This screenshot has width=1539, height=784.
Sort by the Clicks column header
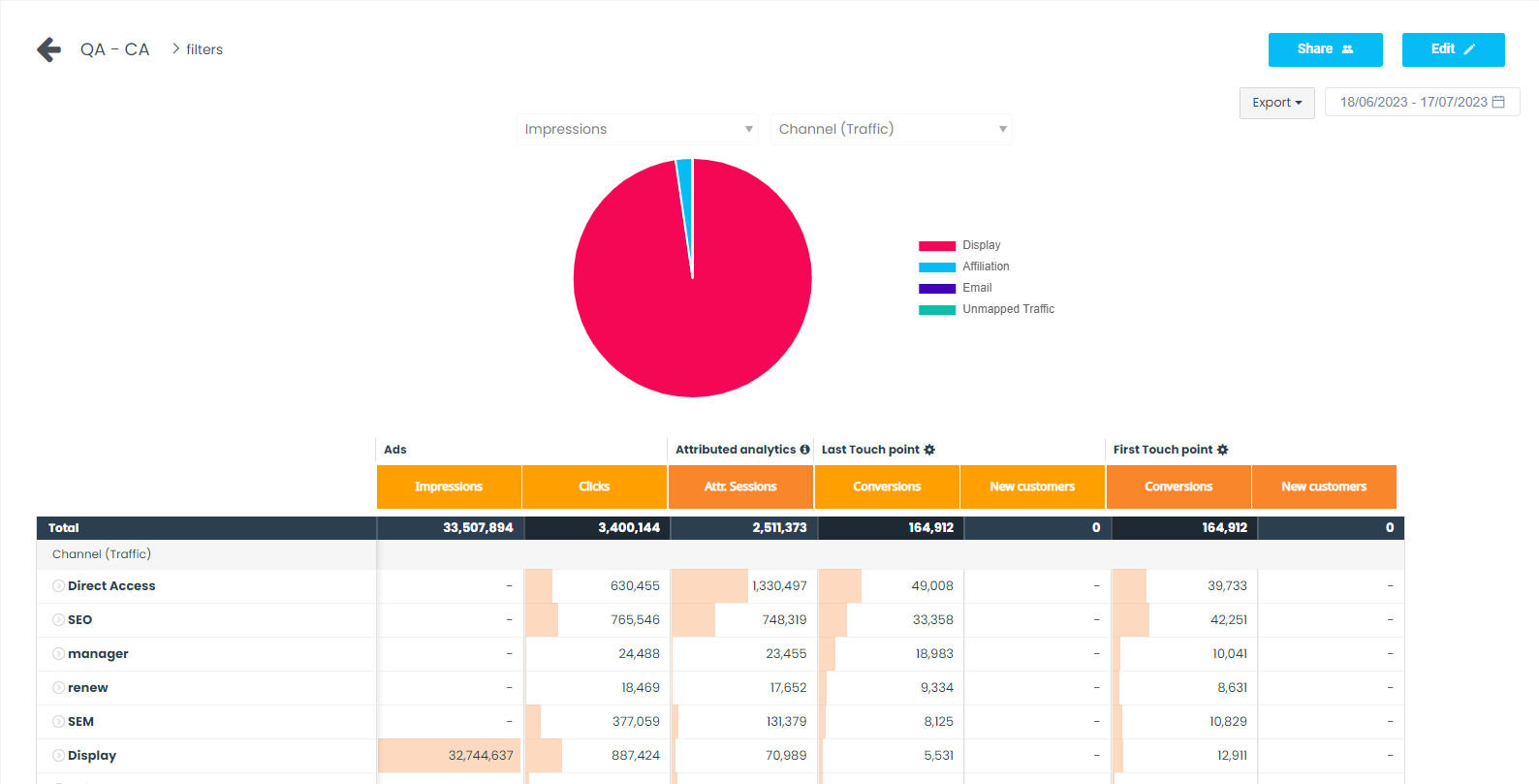(x=594, y=486)
